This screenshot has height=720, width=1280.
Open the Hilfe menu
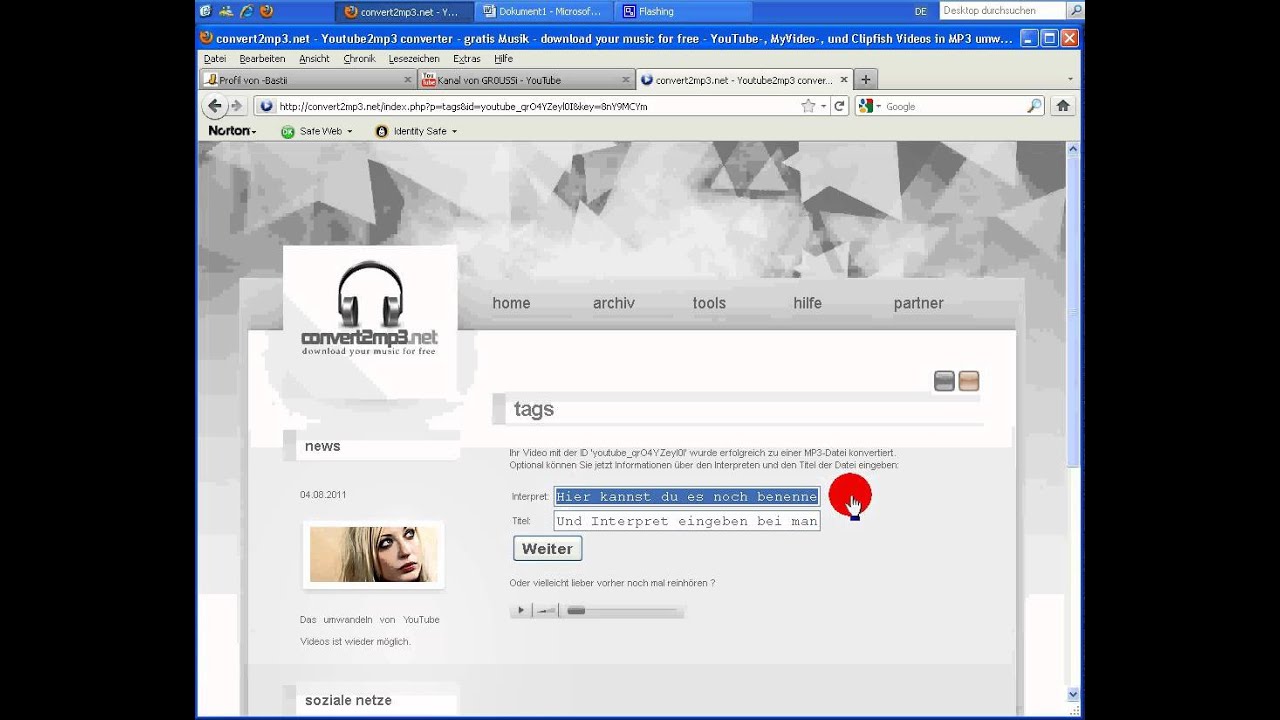[x=503, y=59]
